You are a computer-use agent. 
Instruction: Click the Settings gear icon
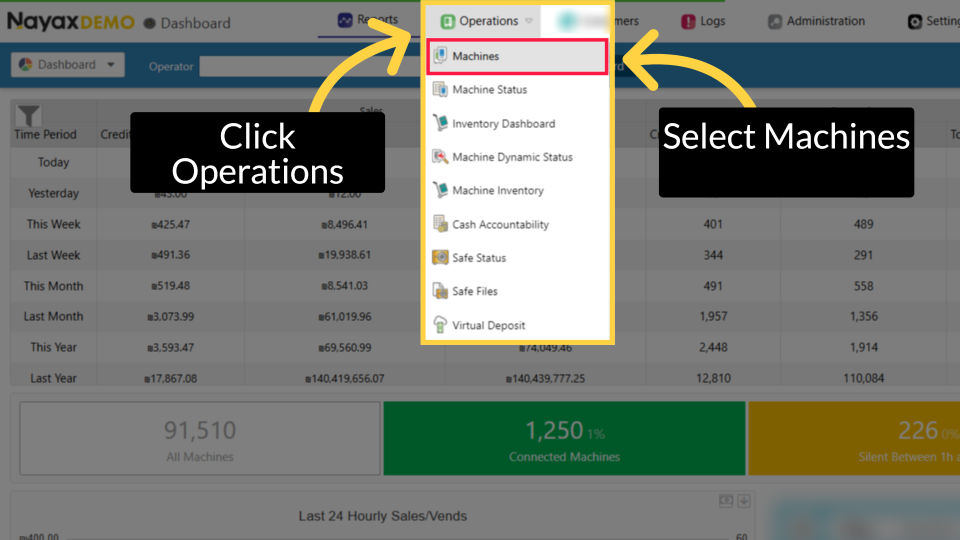(915, 21)
